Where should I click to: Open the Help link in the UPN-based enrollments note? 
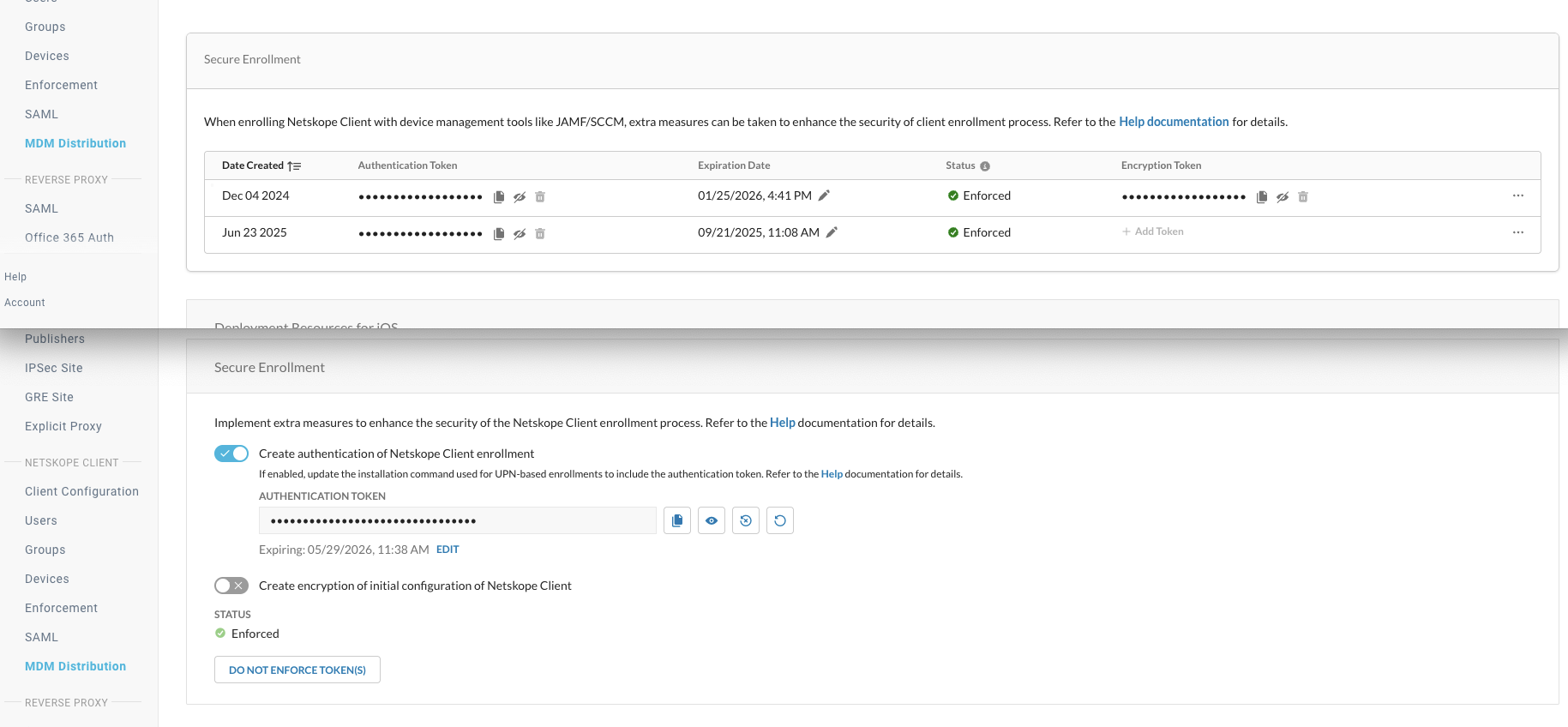click(832, 474)
